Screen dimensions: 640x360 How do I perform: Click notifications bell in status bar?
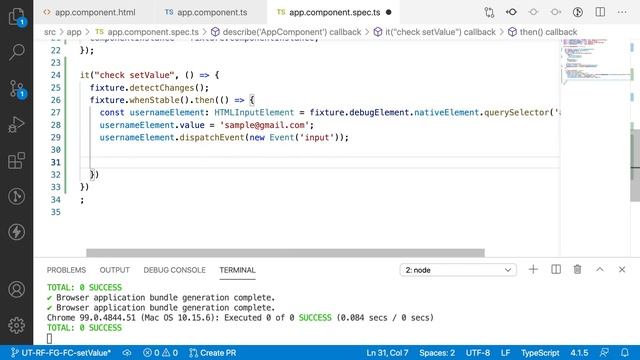pos(624,353)
